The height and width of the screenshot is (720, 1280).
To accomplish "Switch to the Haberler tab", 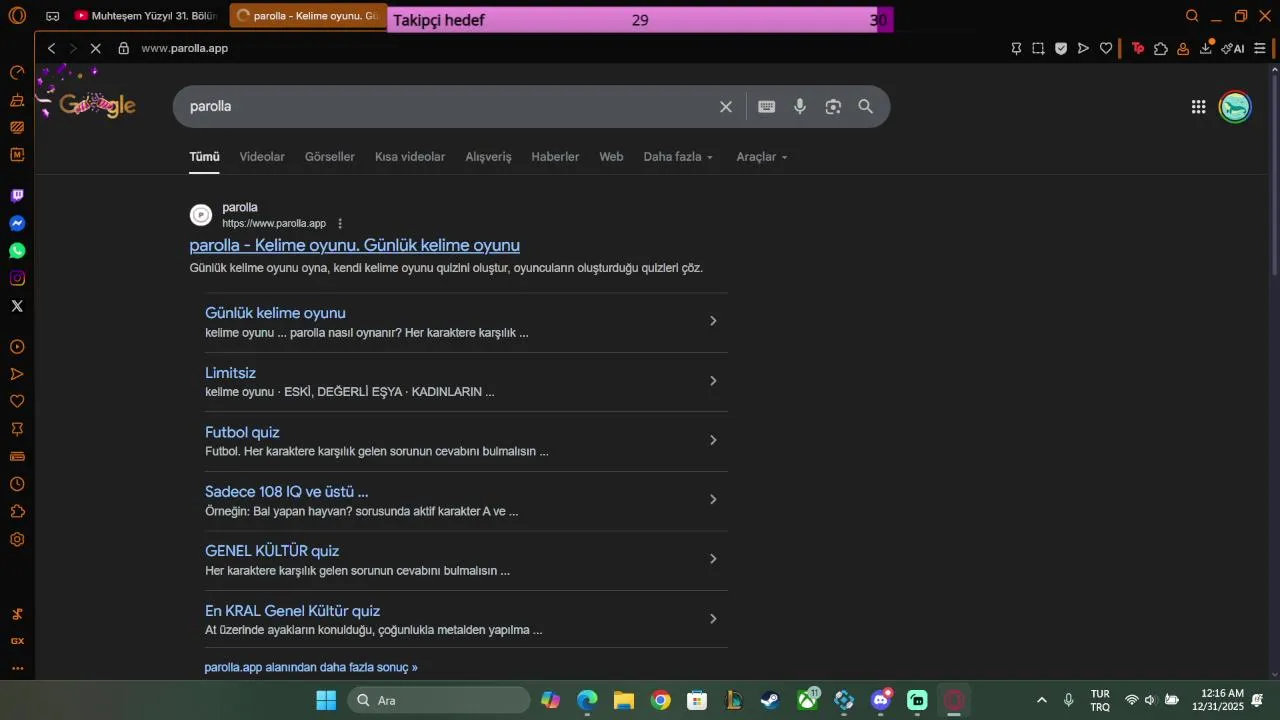I will tap(555, 157).
